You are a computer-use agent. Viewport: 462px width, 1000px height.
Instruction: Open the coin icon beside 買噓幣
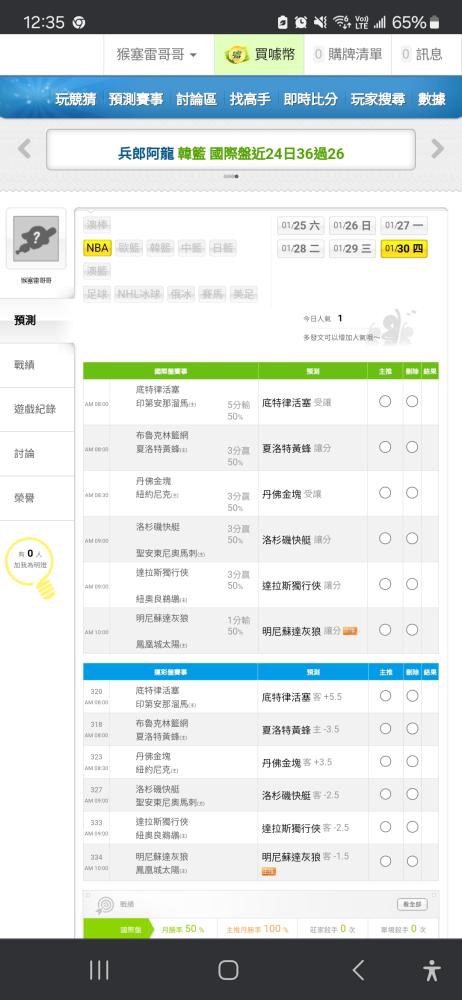(237, 55)
